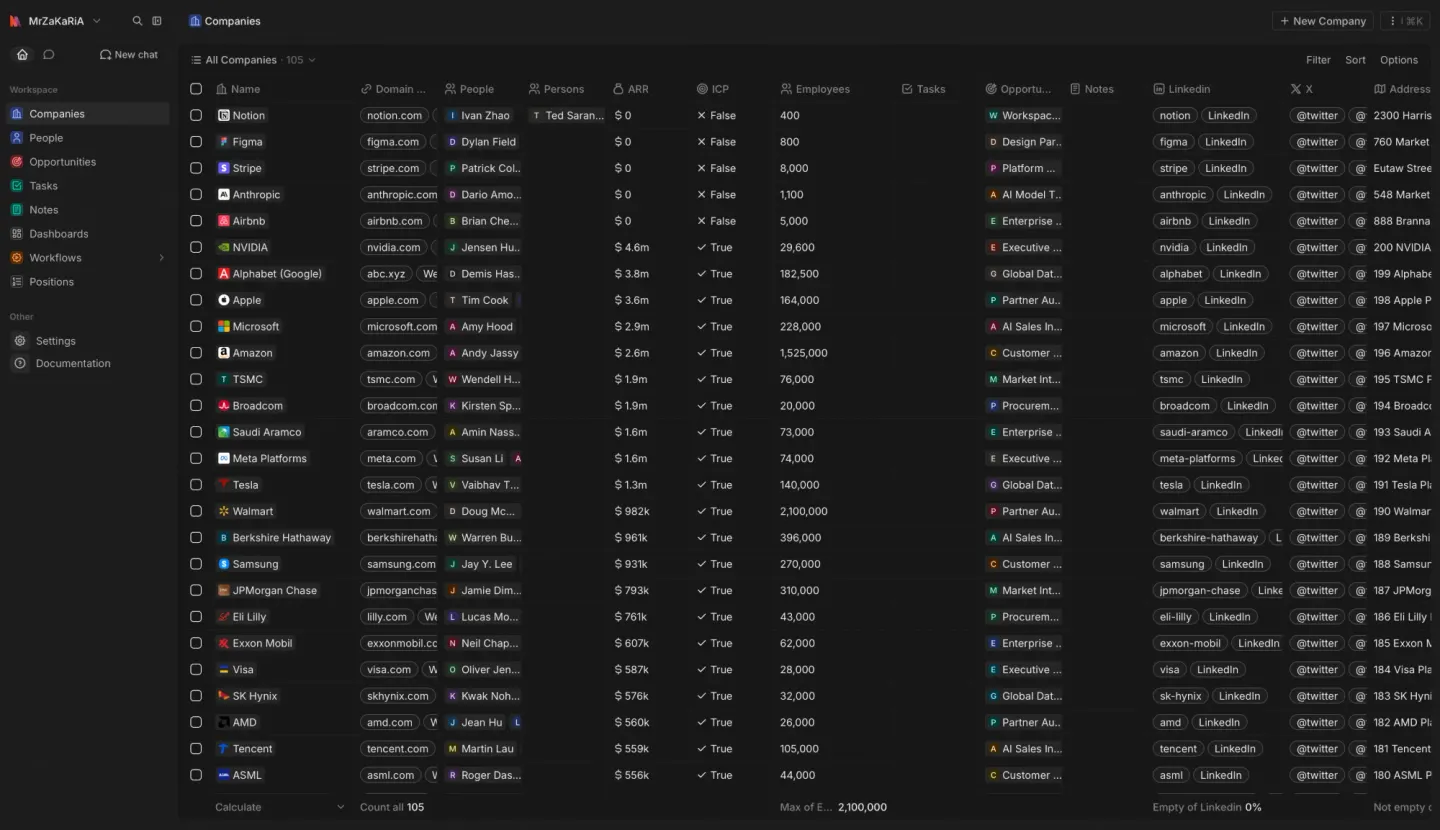Open People in the sidebar
This screenshot has width=1440, height=830.
88,138
